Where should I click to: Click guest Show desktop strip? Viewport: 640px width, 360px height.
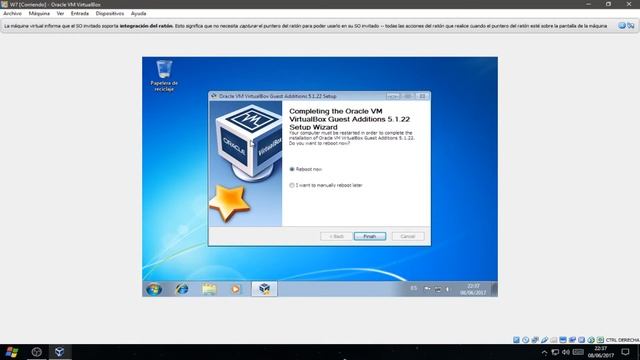click(494, 289)
